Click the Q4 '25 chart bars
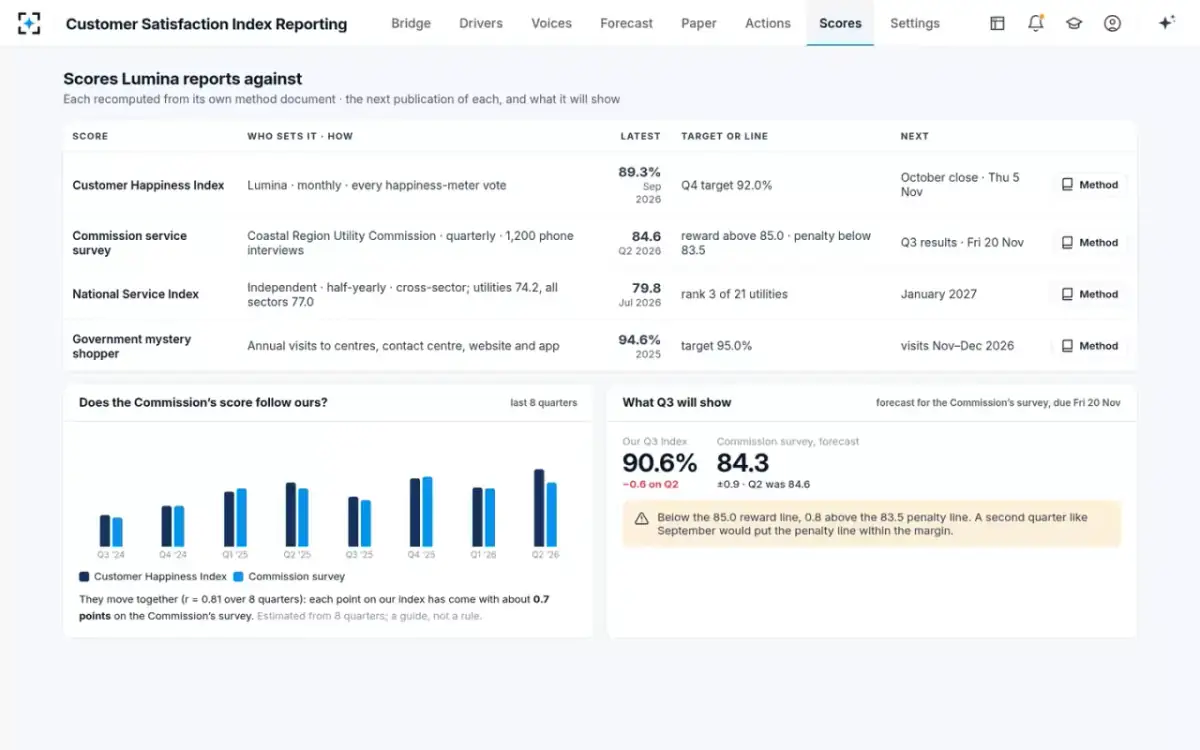Viewport: 1200px width, 750px height. [421, 512]
